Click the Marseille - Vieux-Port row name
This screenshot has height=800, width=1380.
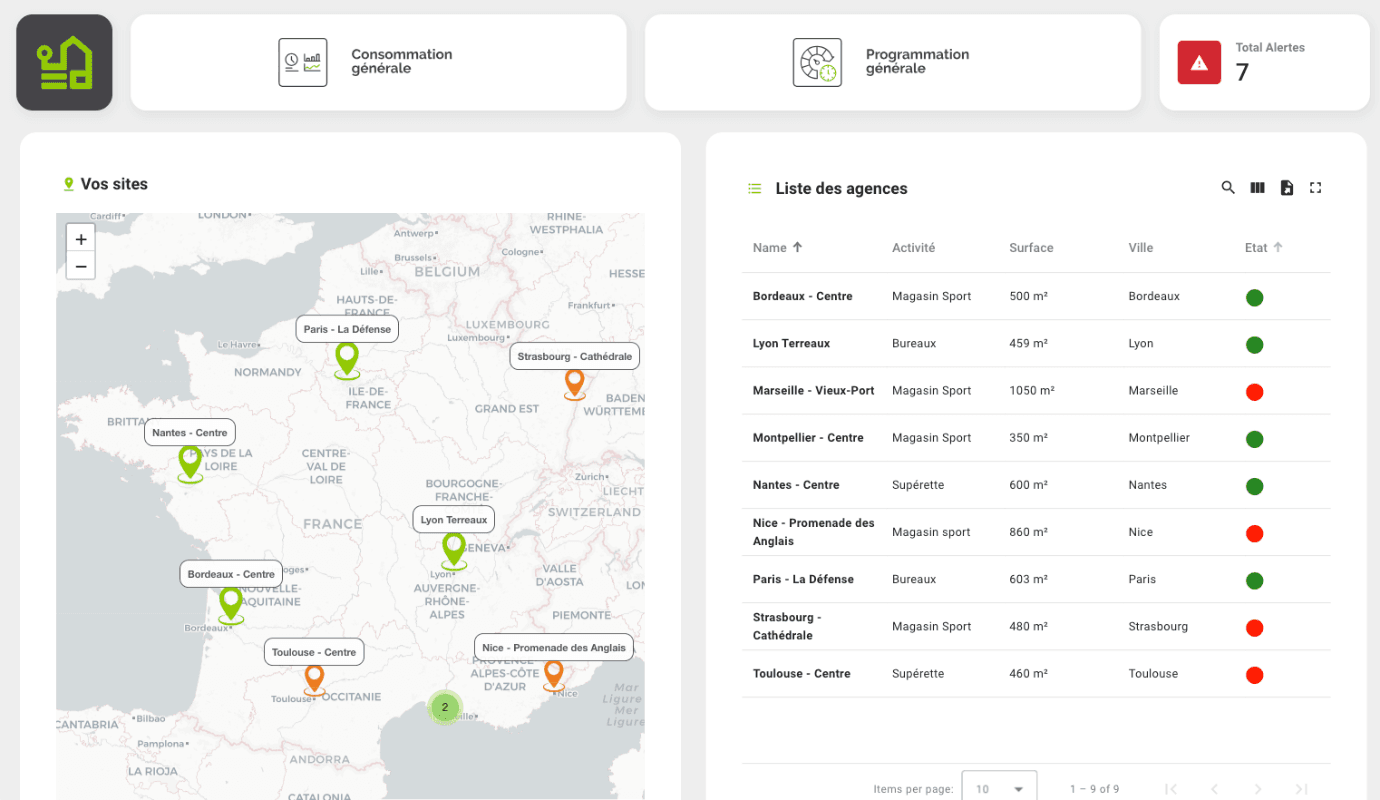(813, 391)
